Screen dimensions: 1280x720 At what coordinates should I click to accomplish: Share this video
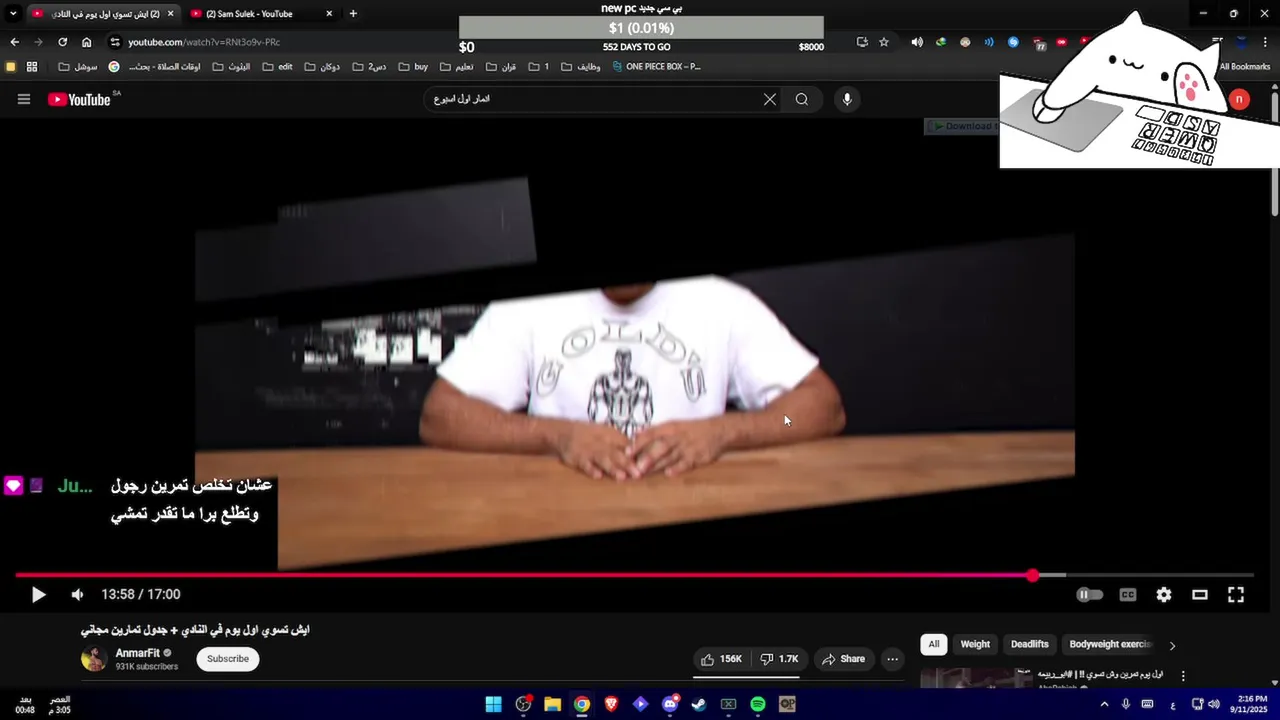point(843,659)
